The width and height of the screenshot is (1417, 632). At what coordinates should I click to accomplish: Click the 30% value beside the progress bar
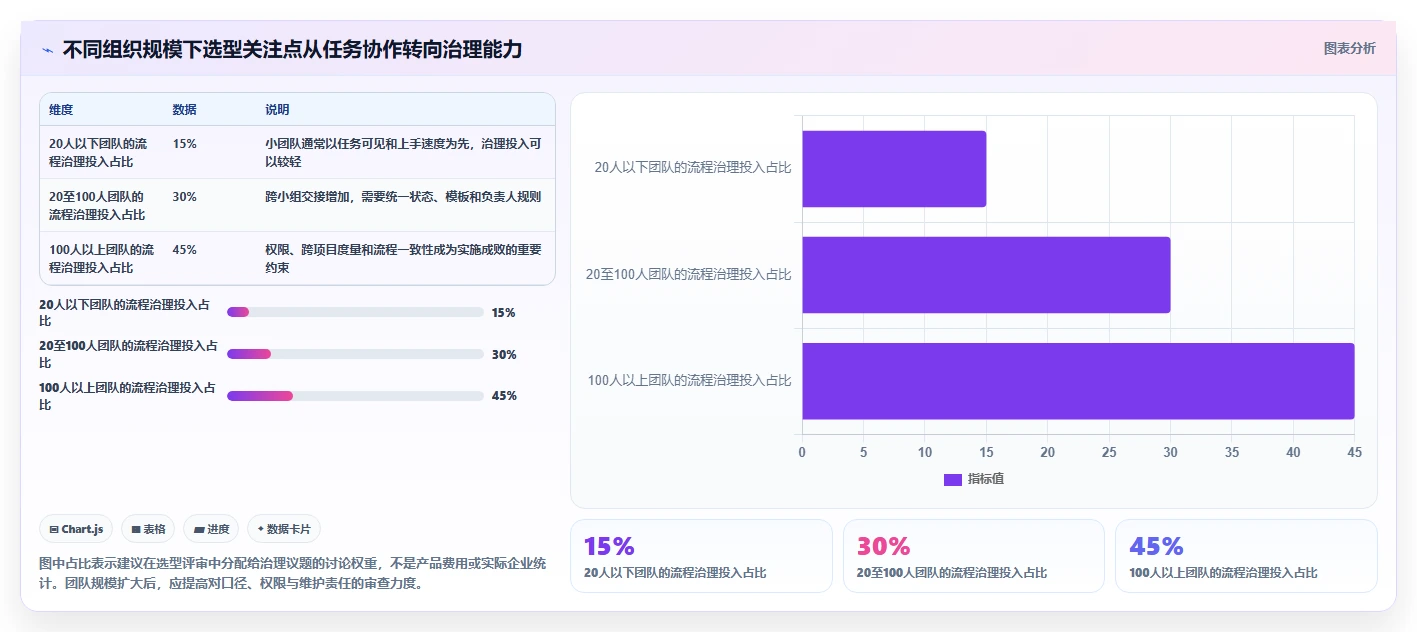point(504,355)
